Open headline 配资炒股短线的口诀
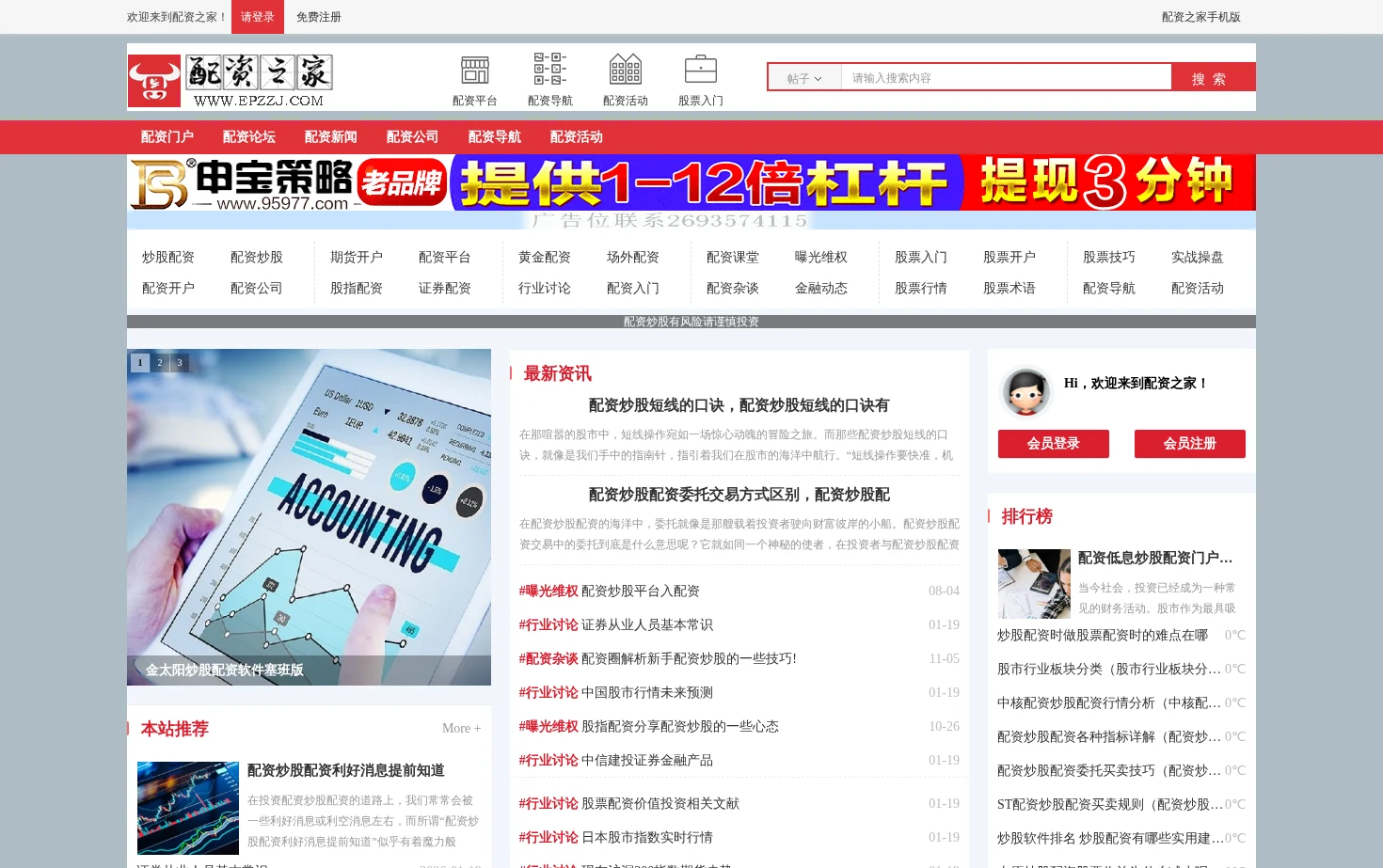 tap(739, 405)
